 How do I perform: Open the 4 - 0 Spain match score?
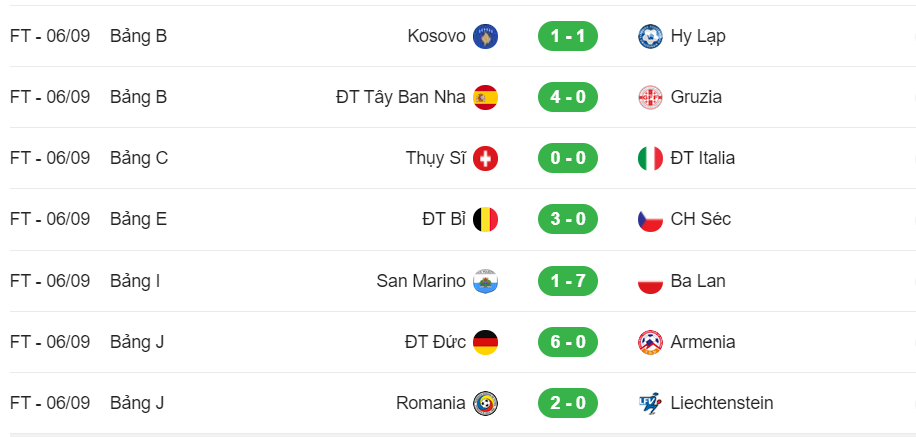[568, 97]
